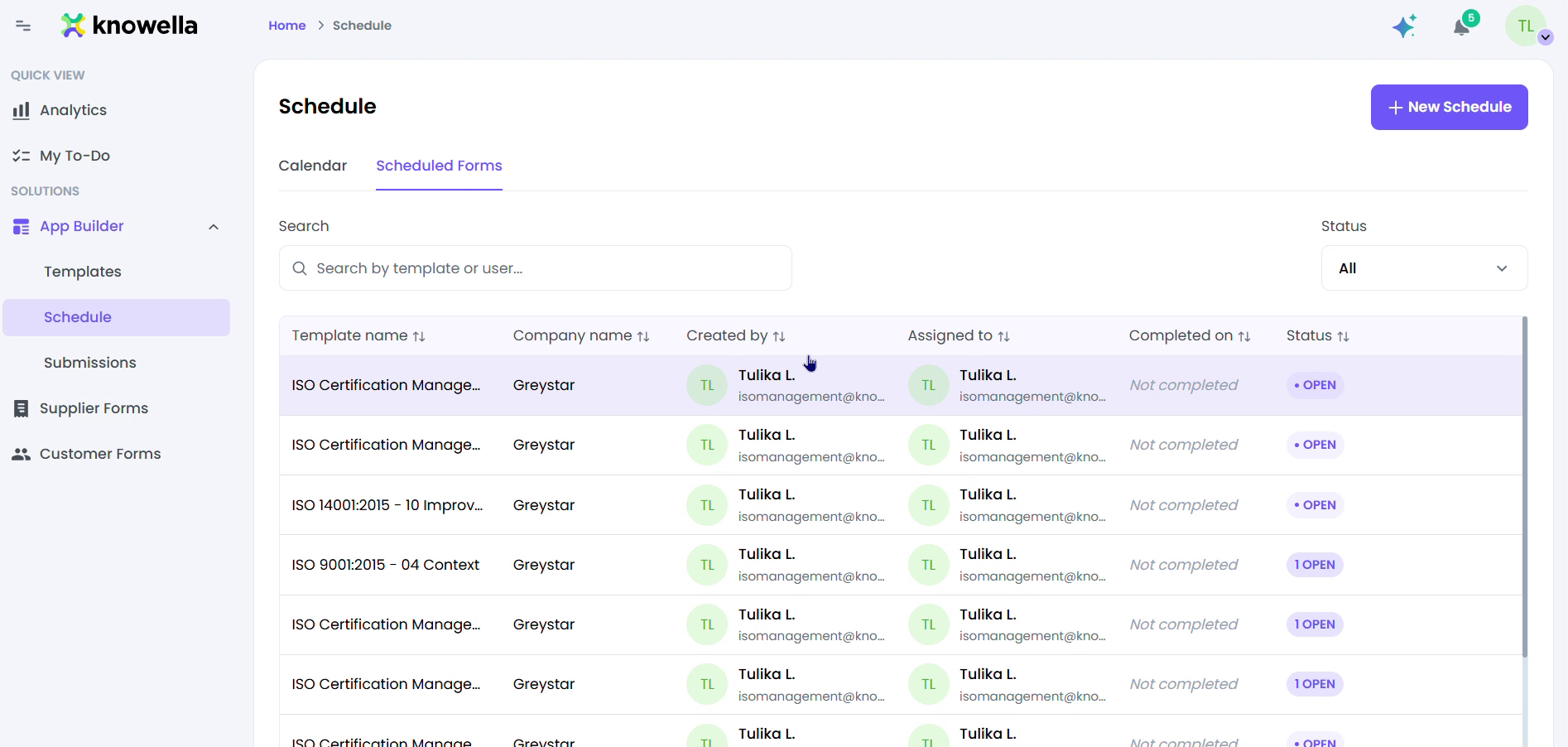Collapse sidebar using hamburger menu icon

[23, 26]
